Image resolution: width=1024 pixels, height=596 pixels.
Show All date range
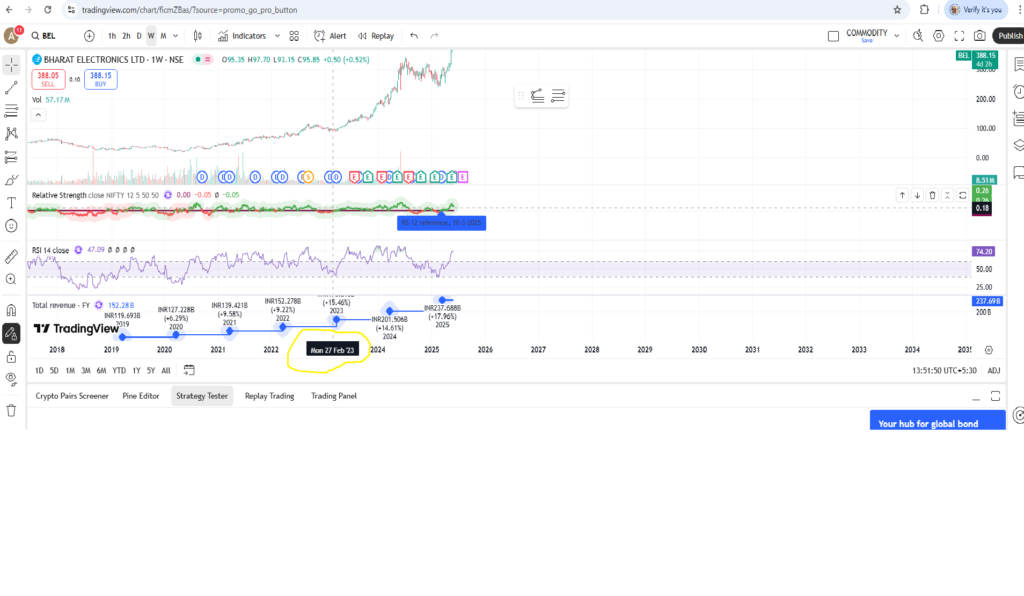(x=166, y=370)
